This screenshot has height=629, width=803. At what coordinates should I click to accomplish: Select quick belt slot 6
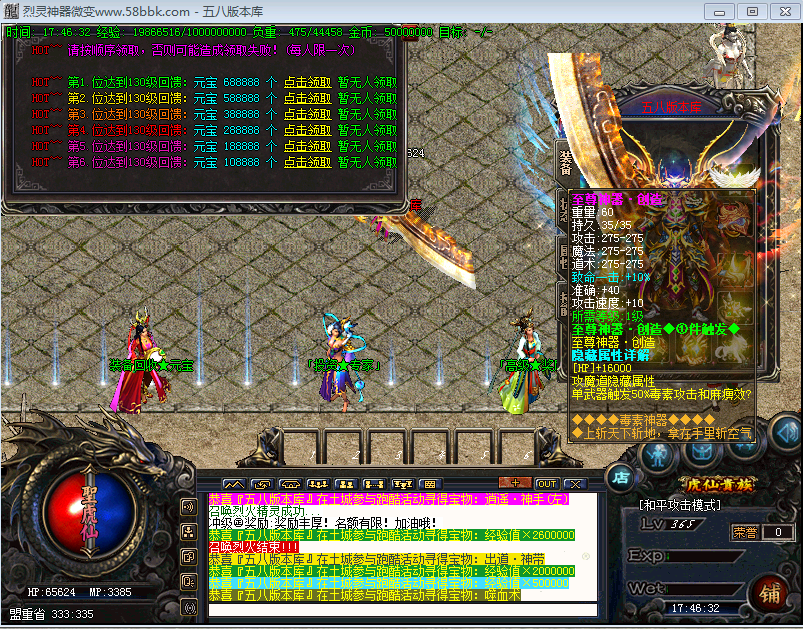(517, 446)
